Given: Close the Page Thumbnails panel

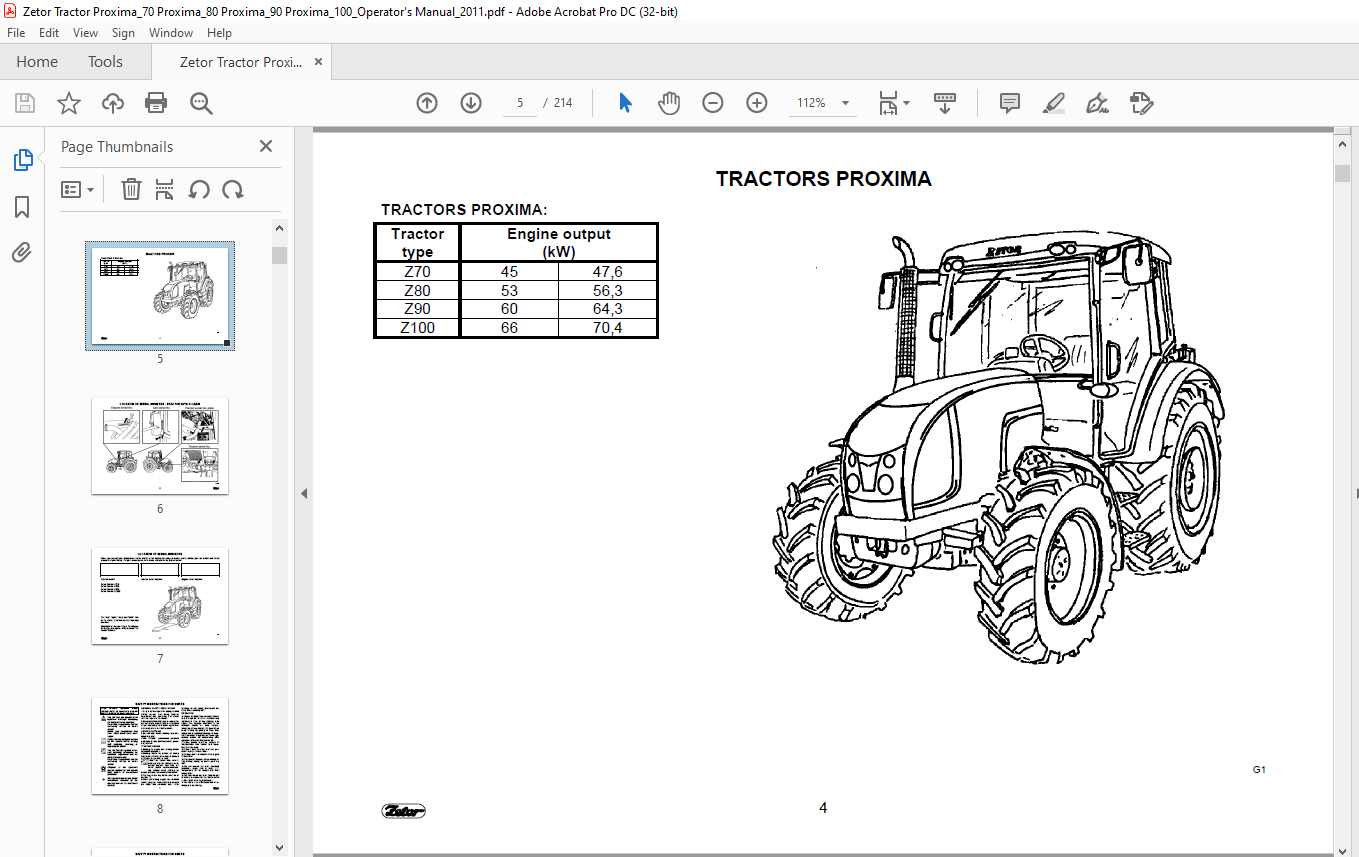Looking at the screenshot, I should point(266,146).
